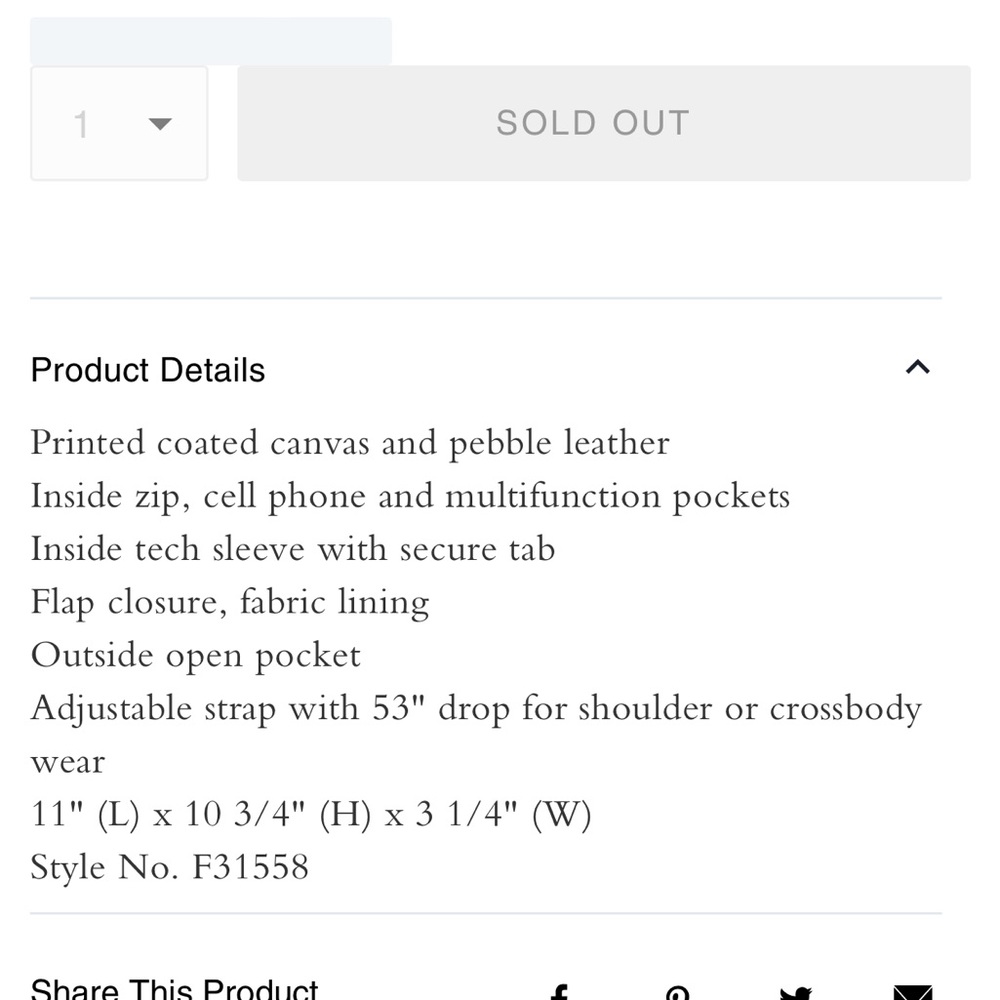Share product via Facebook icon
This screenshot has height=1000, width=1000.
pos(560,993)
